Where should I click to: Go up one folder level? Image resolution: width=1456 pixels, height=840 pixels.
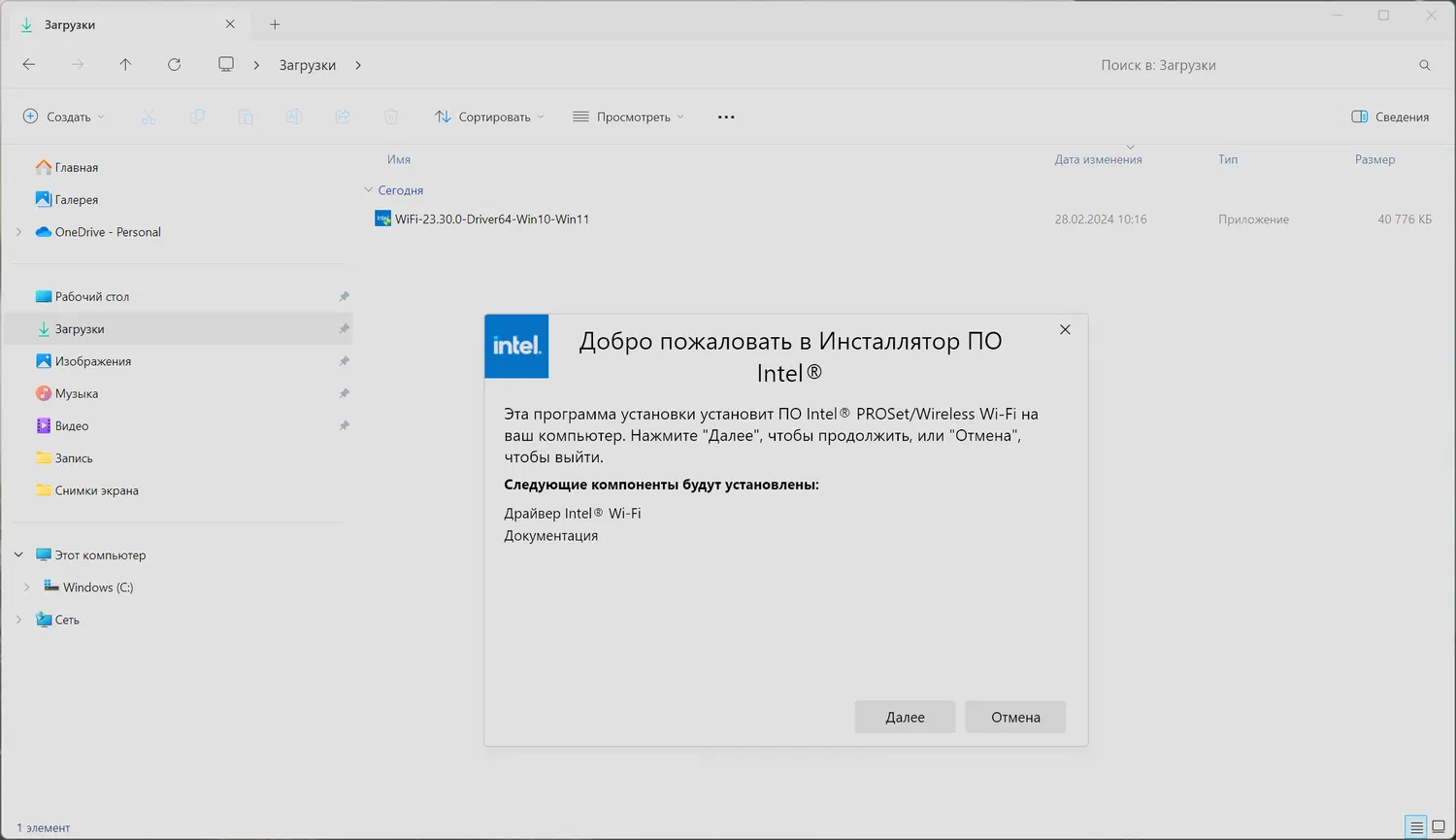pos(125,64)
